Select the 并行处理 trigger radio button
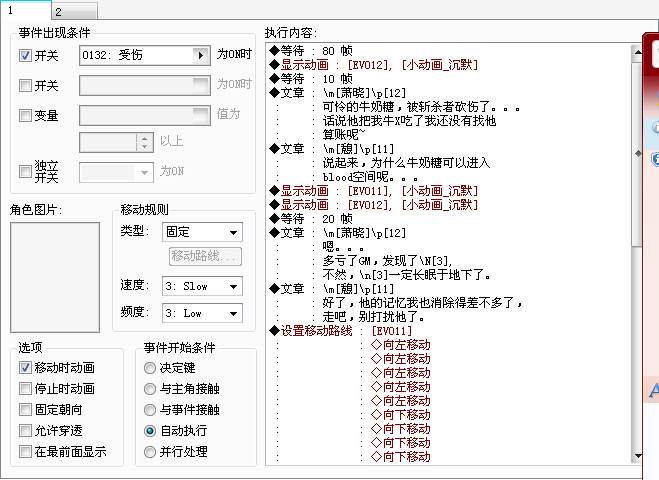659x480 pixels. [150, 452]
